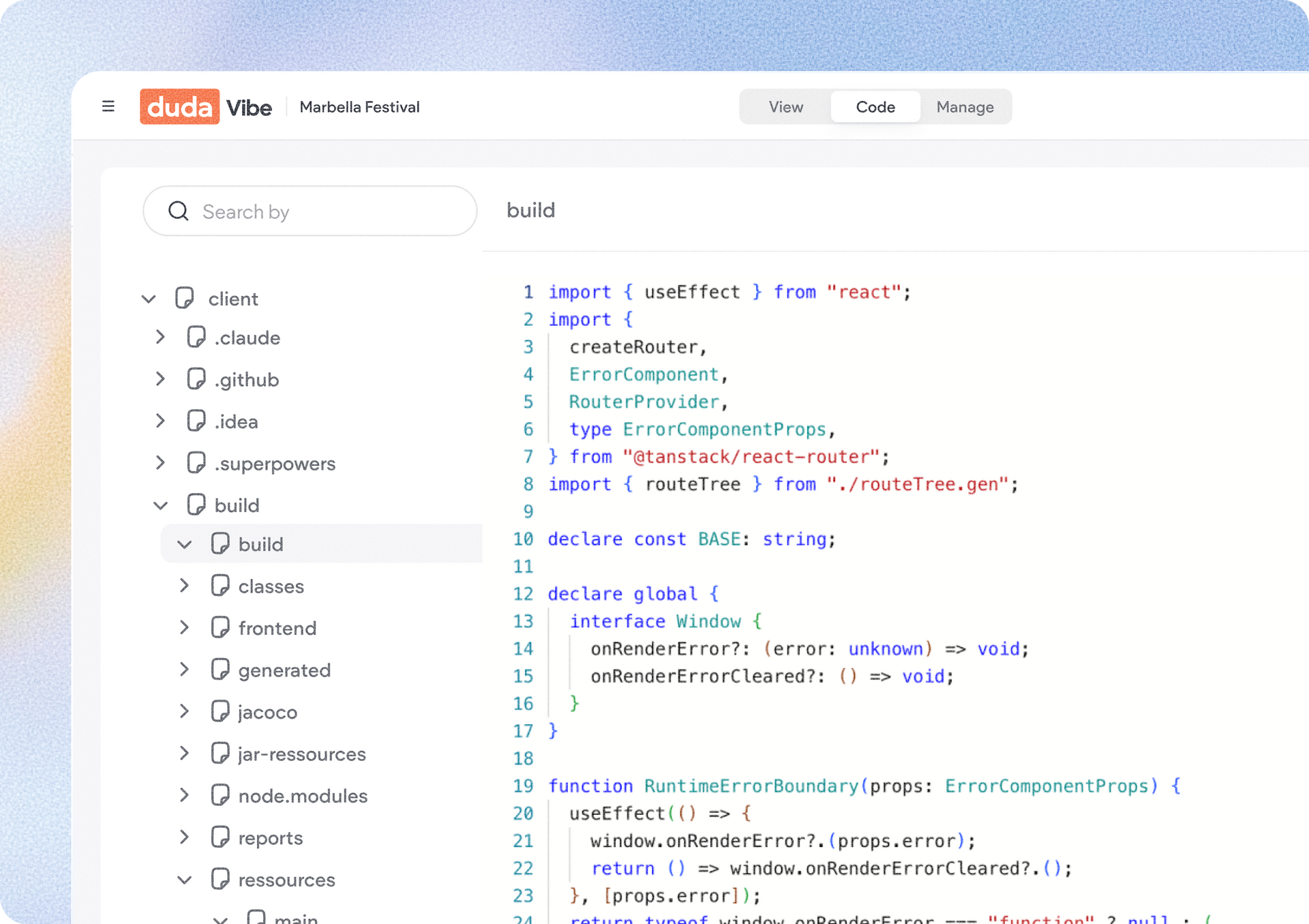
Task: Select the .claude tree row label
Action: tap(247, 338)
